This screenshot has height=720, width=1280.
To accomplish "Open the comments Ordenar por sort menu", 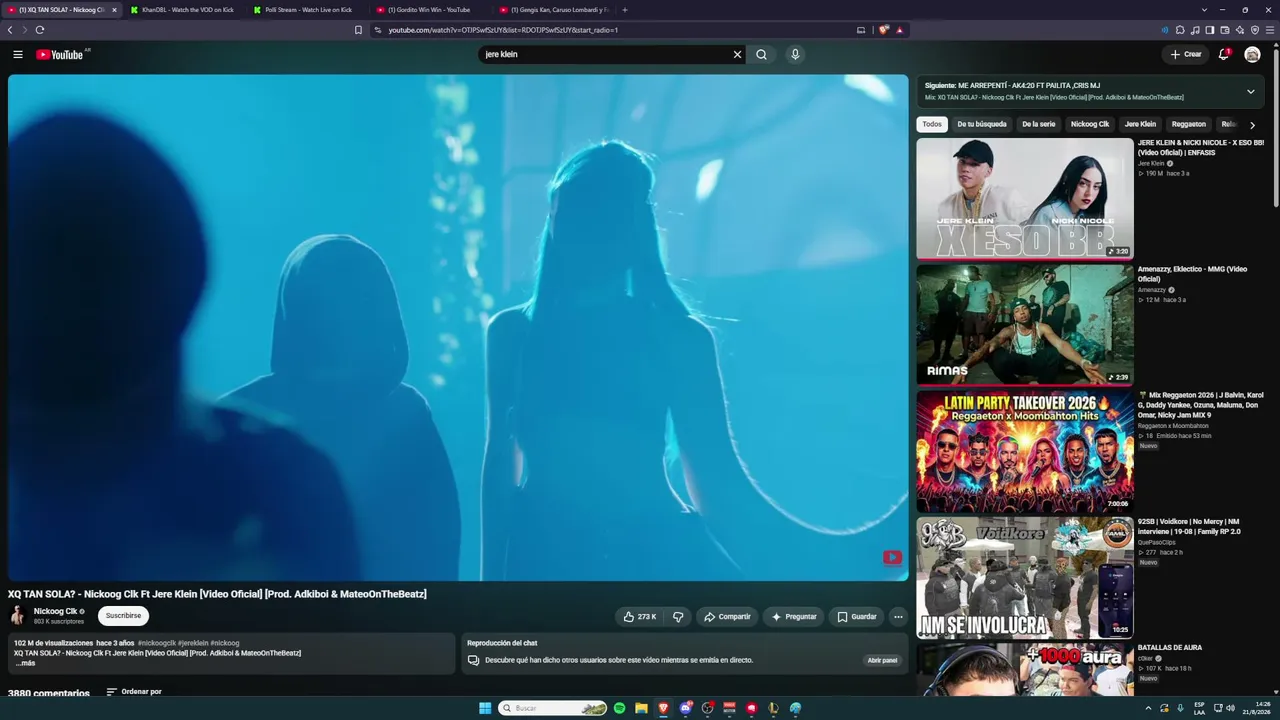I will (x=134, y=692).
